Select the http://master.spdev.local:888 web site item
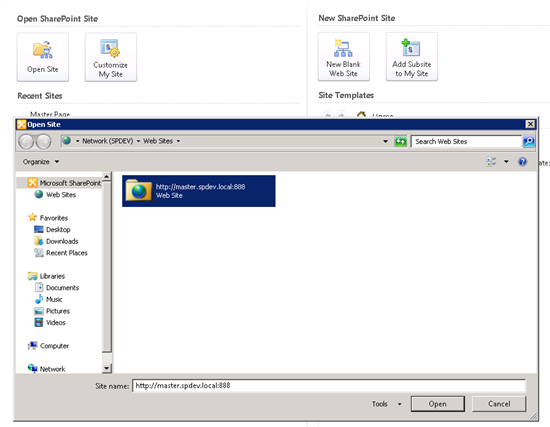The height and width of the screenshot is (427, 550). 199,191
